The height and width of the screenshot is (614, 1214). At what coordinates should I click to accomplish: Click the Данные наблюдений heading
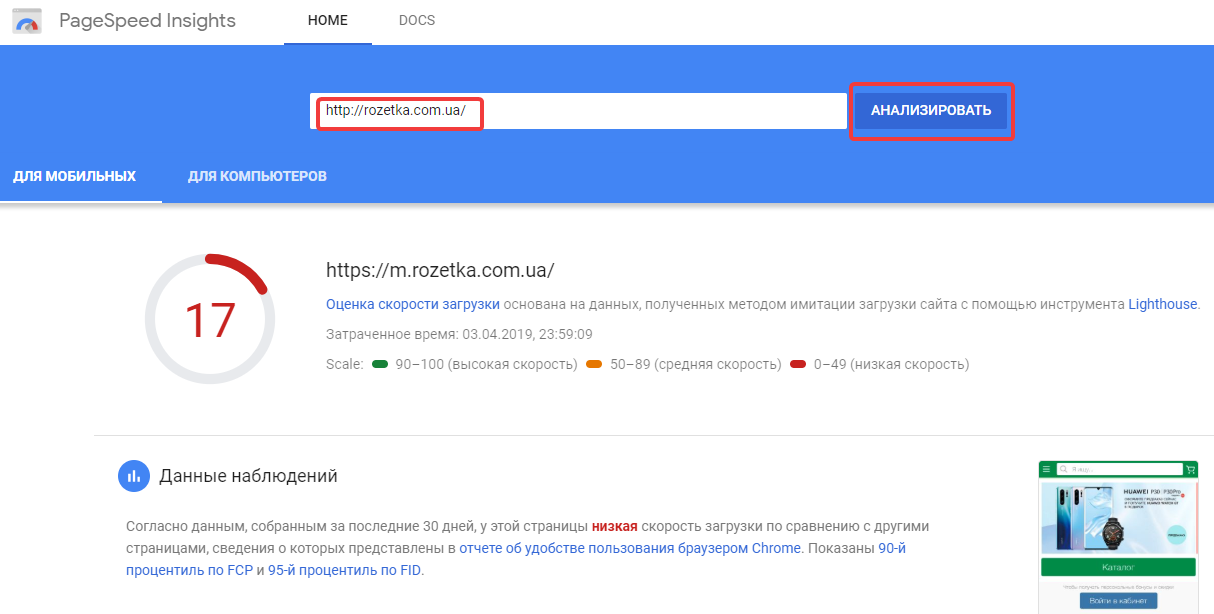248,476
